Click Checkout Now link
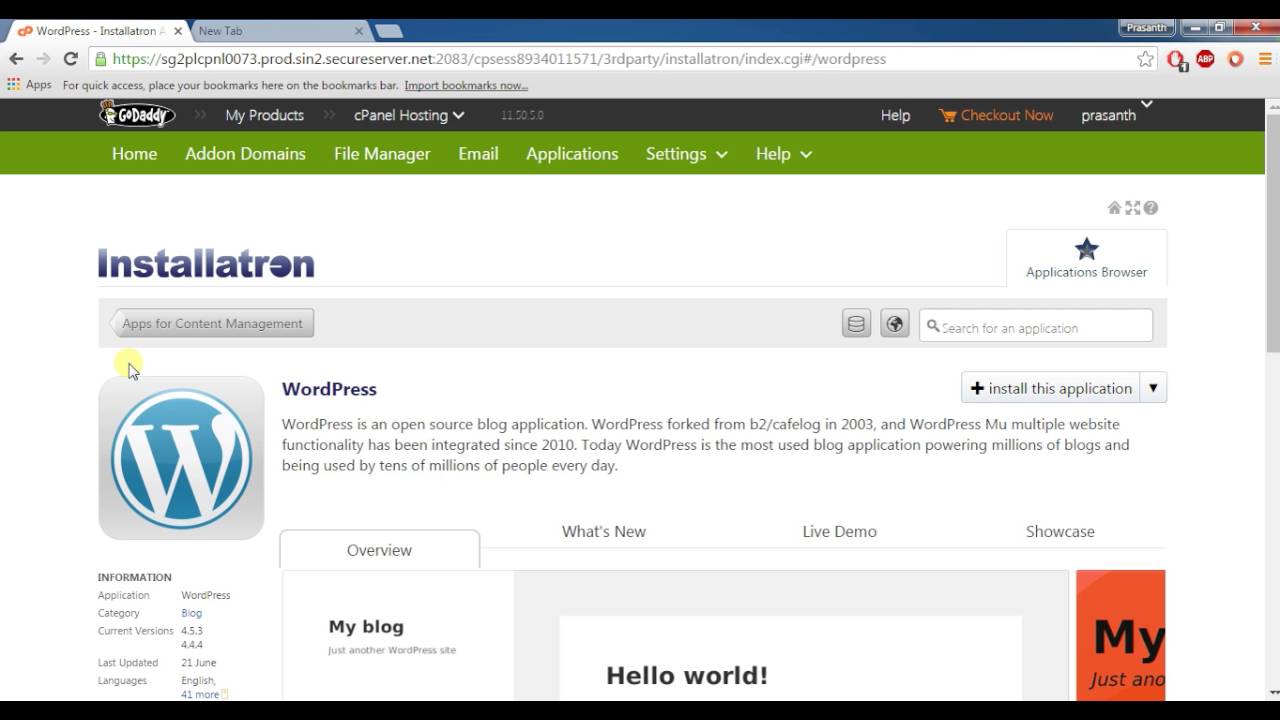 [1007, 115]
